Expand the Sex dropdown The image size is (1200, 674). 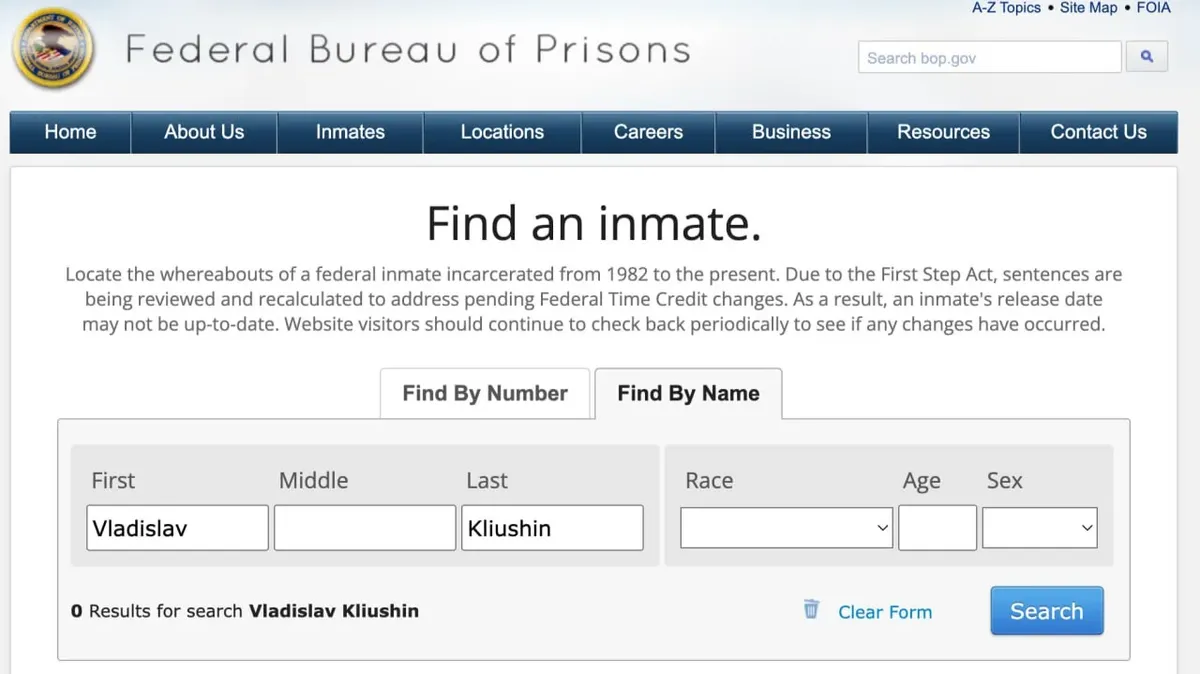coord(1039,528)
